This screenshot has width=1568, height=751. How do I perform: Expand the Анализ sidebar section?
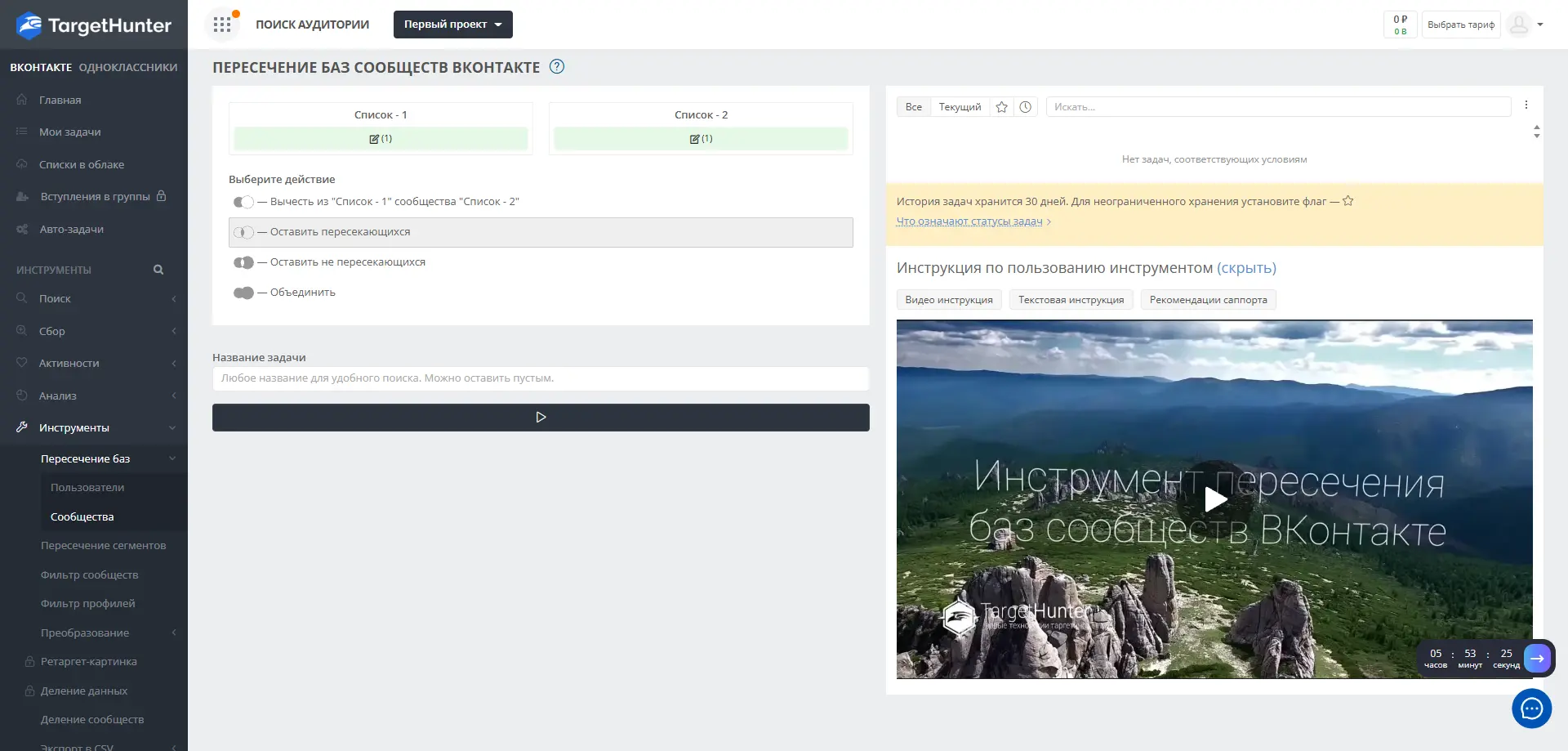(174, 396)
